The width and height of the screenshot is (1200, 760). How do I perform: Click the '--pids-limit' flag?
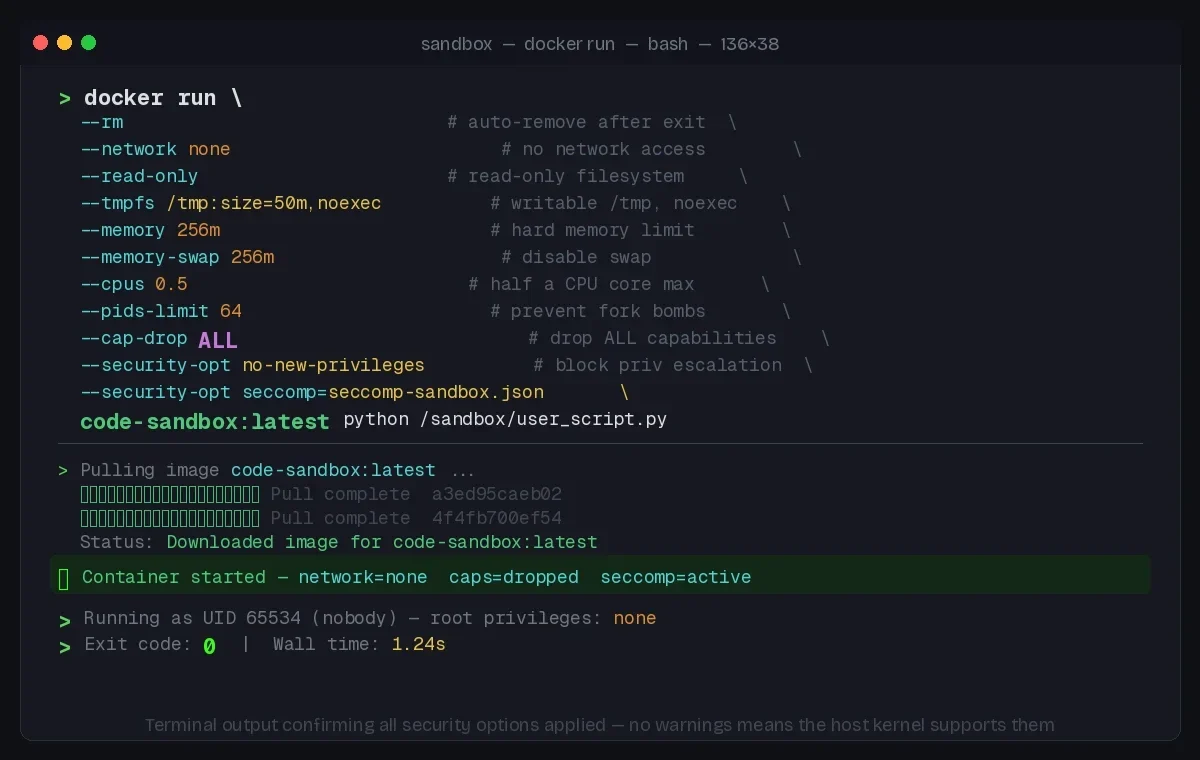pos(145,311)
